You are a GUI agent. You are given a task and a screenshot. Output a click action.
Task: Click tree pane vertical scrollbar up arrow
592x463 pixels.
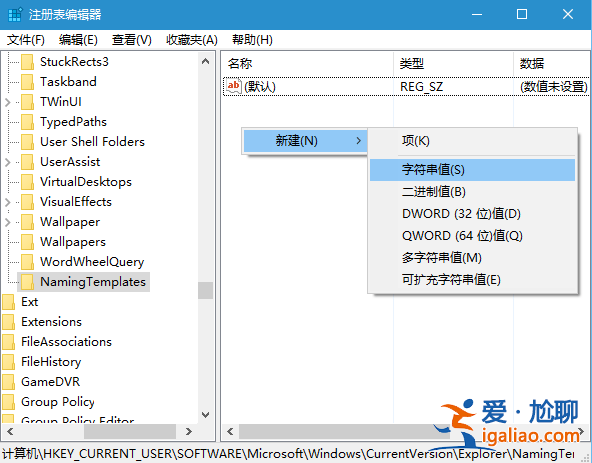point(205,61)
